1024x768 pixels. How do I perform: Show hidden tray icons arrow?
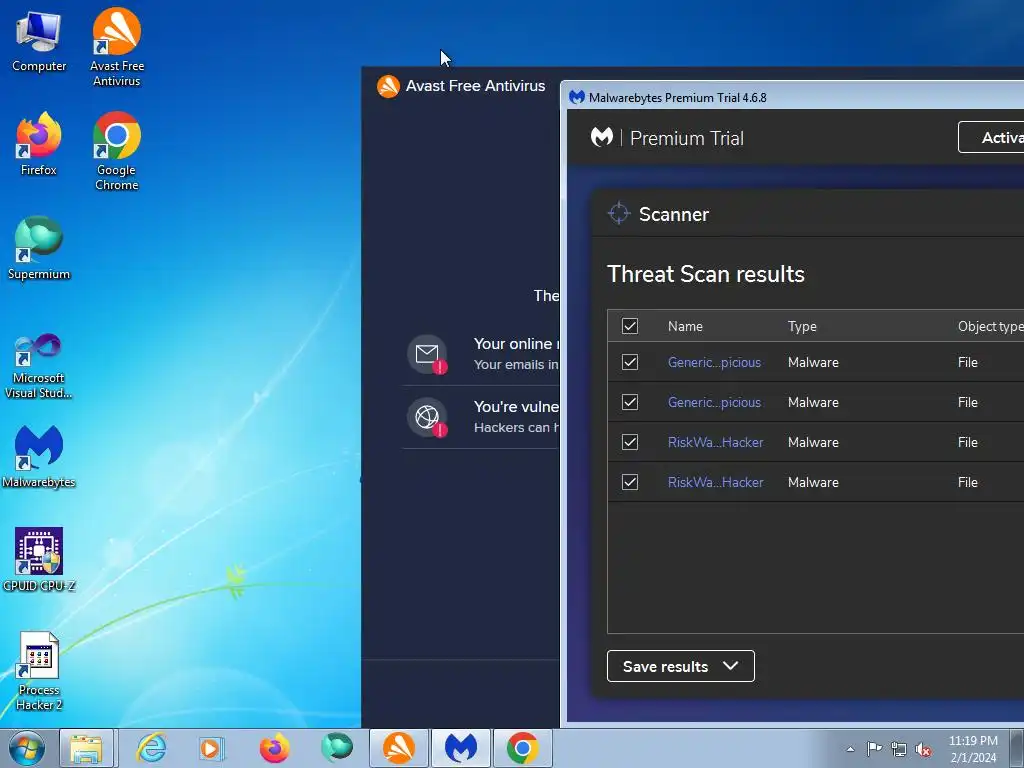[850, 749]
